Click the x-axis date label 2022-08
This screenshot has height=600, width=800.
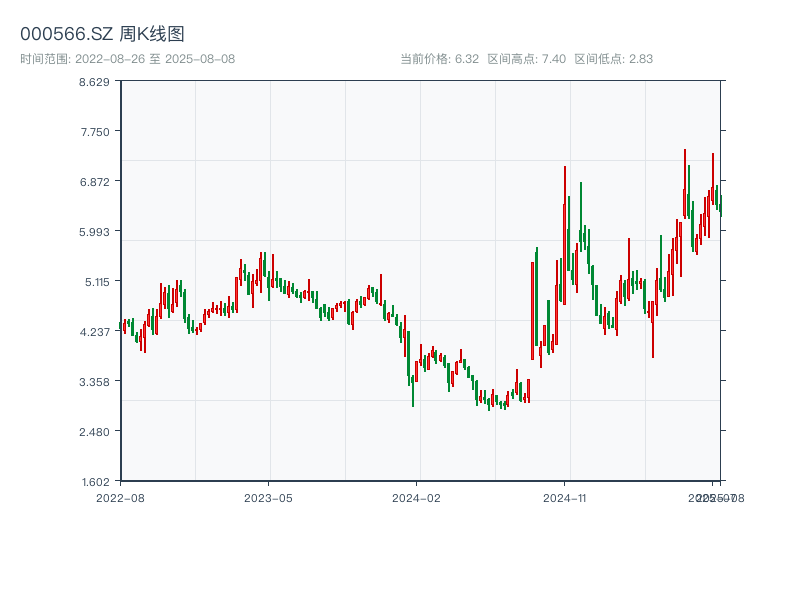click(120, 498)
